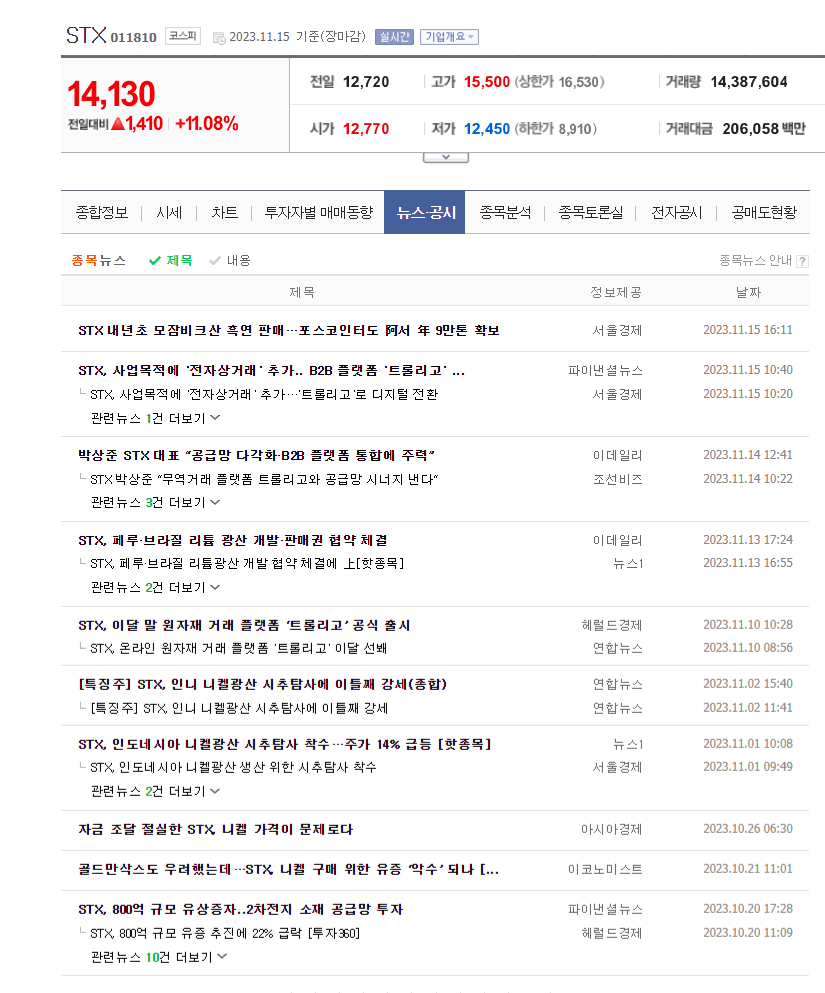
Task: Click the +11.08% change rate
Action: click(x=206, y=123)
